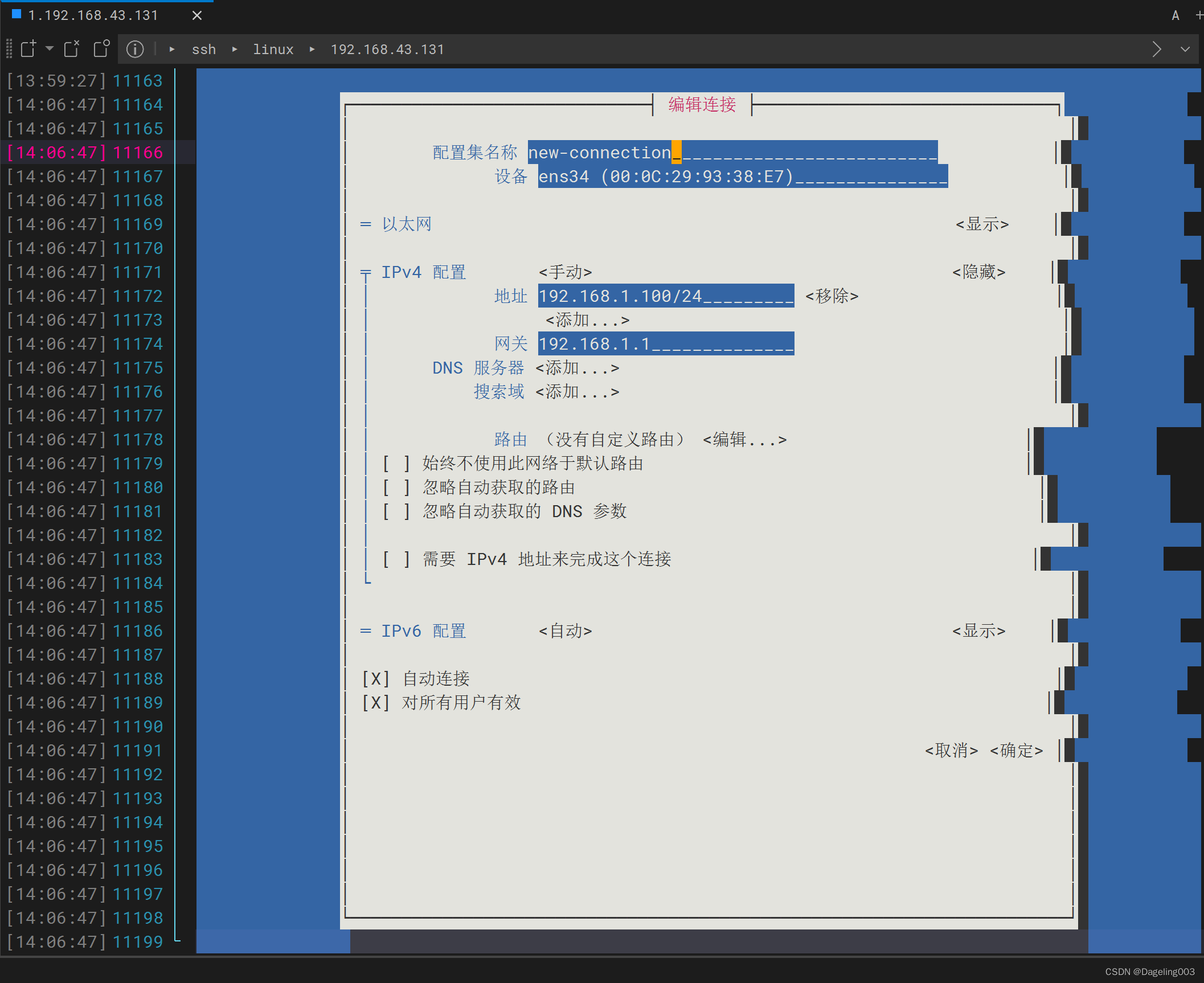Click the plus icon at top right
The height and width of the screenshot is (983, 1204).
[1199, 15]
